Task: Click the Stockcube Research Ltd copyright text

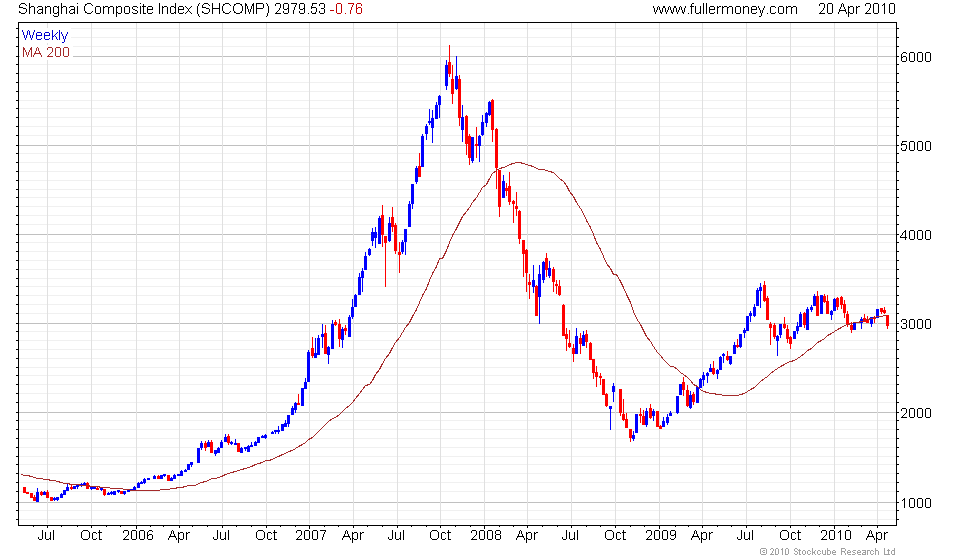Action: [828, 552]
